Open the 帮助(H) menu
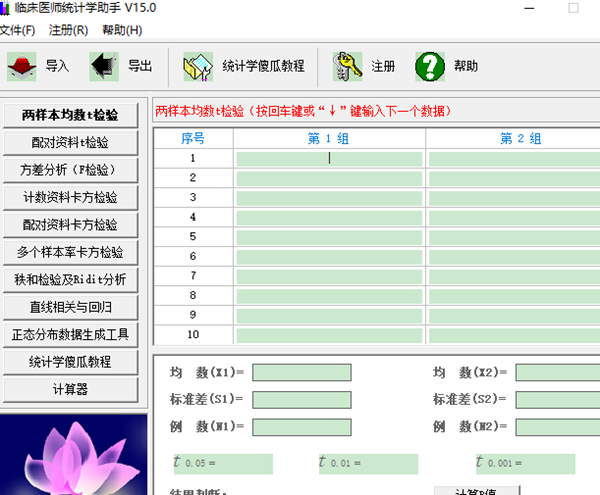This screenshot has width=600, height=495. coord(122,30)
